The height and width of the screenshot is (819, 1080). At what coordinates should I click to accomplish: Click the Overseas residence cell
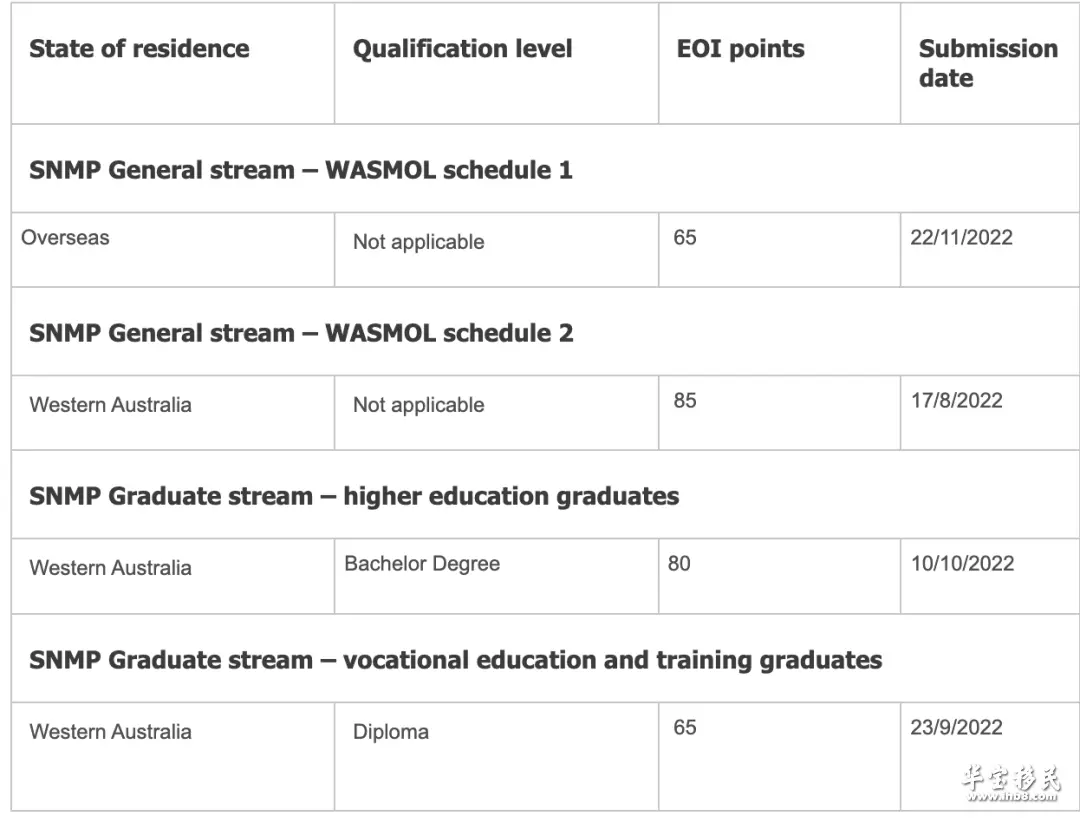pos(65,238)
